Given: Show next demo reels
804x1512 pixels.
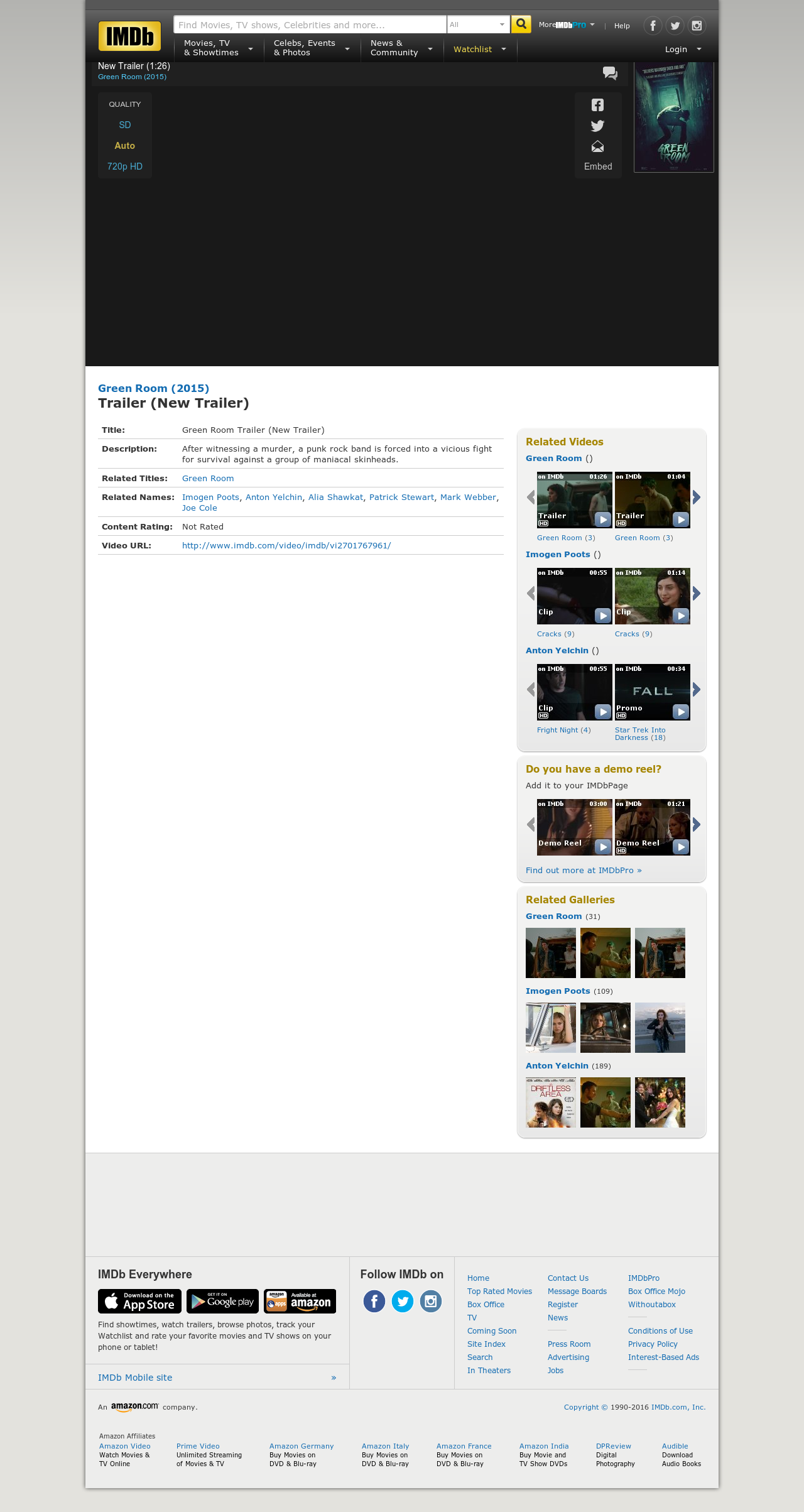Looking at the screenshot, I should (696, 825).
